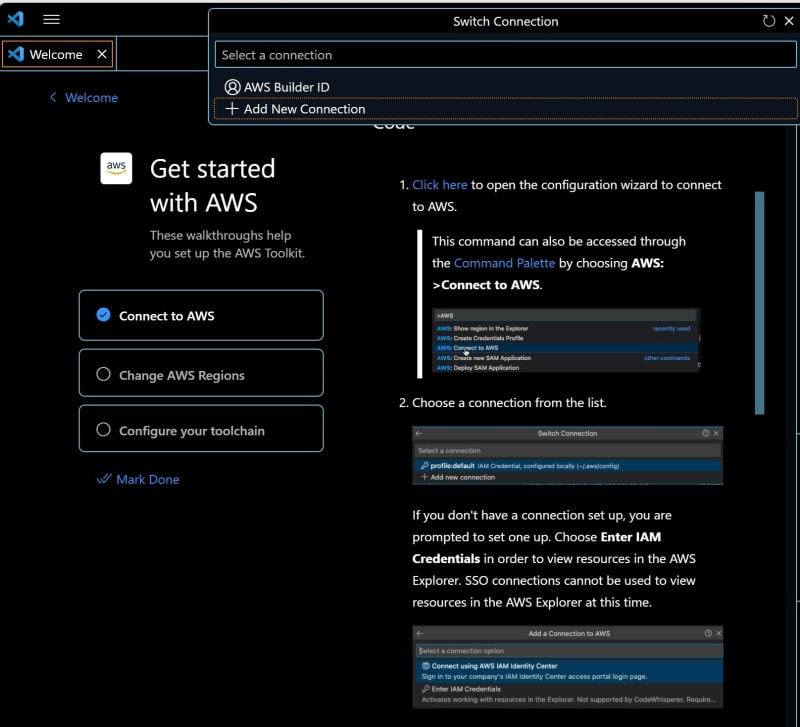Switch to the Welcome tab

(x=57, y=54)
